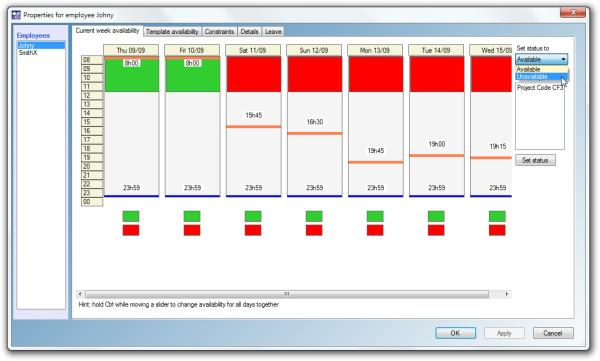This screenshot has height=361, width=600.
Task: Click green swatch under Tue 14/09
Action: 436,216
